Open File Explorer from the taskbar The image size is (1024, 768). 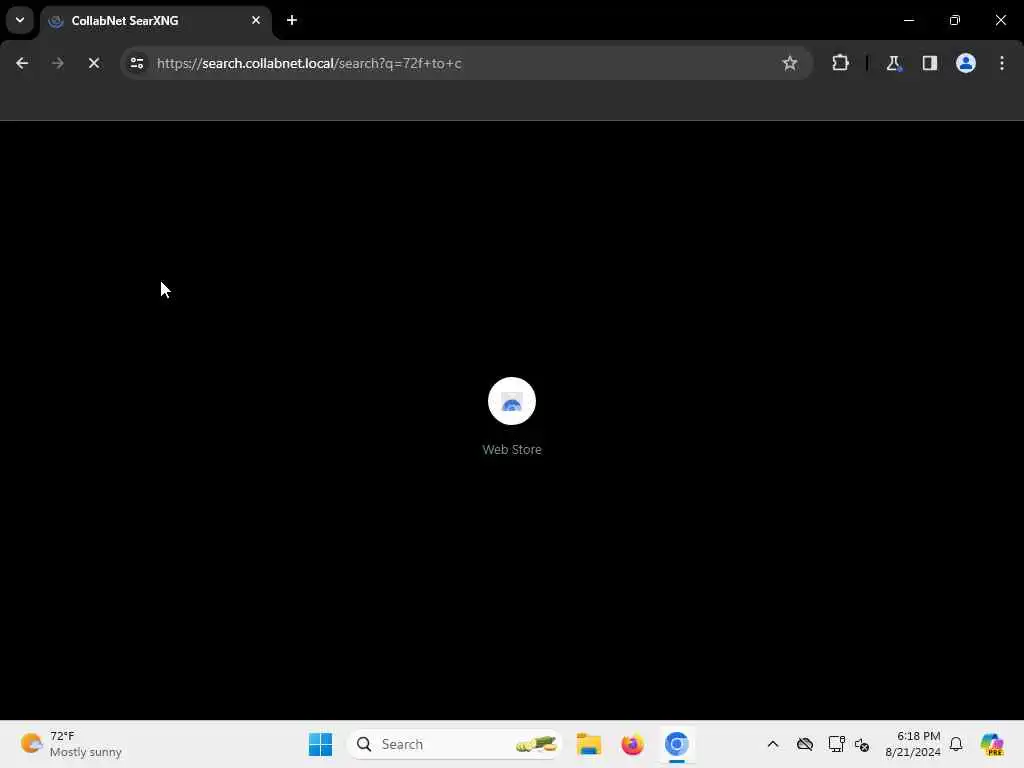[x=588, y=744]
